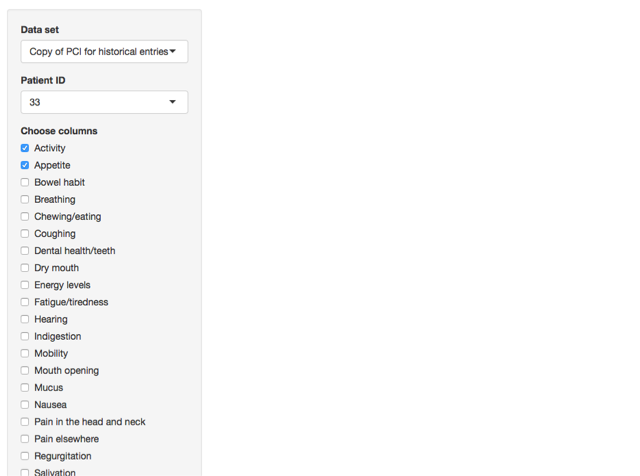640x476 pixels.
Task: Tick the Nausea checkbox
Action: click(x=25, y=405)
